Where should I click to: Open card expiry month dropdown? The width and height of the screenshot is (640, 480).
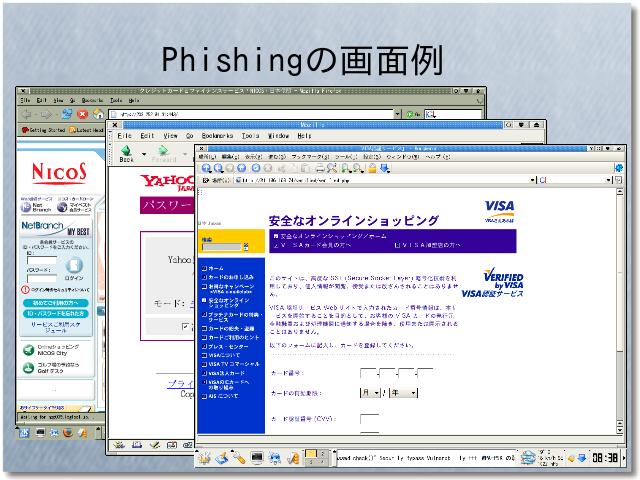coord(371,393)
